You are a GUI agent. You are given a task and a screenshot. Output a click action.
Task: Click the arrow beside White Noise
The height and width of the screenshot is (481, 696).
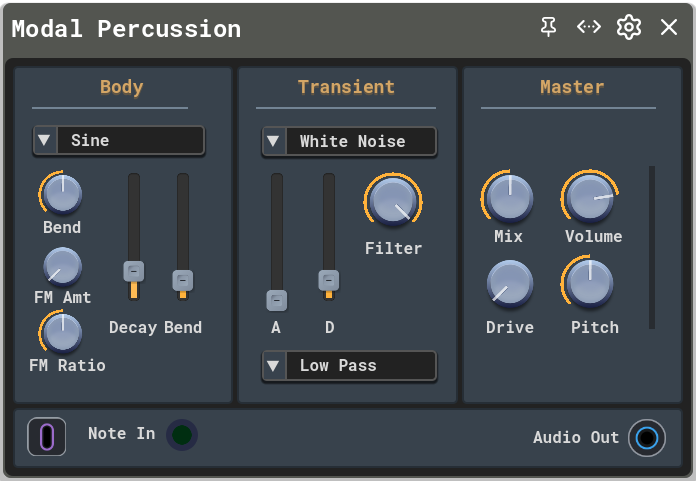coord(273,142)
